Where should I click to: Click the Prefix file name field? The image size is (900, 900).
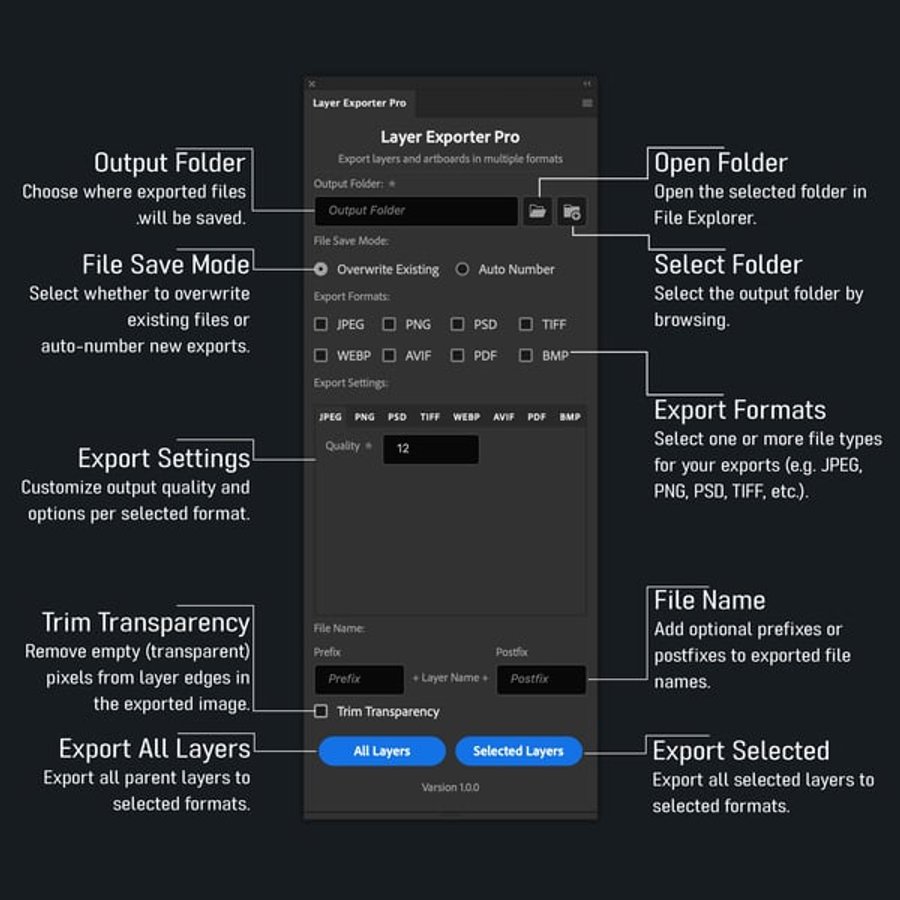(358, 680)
